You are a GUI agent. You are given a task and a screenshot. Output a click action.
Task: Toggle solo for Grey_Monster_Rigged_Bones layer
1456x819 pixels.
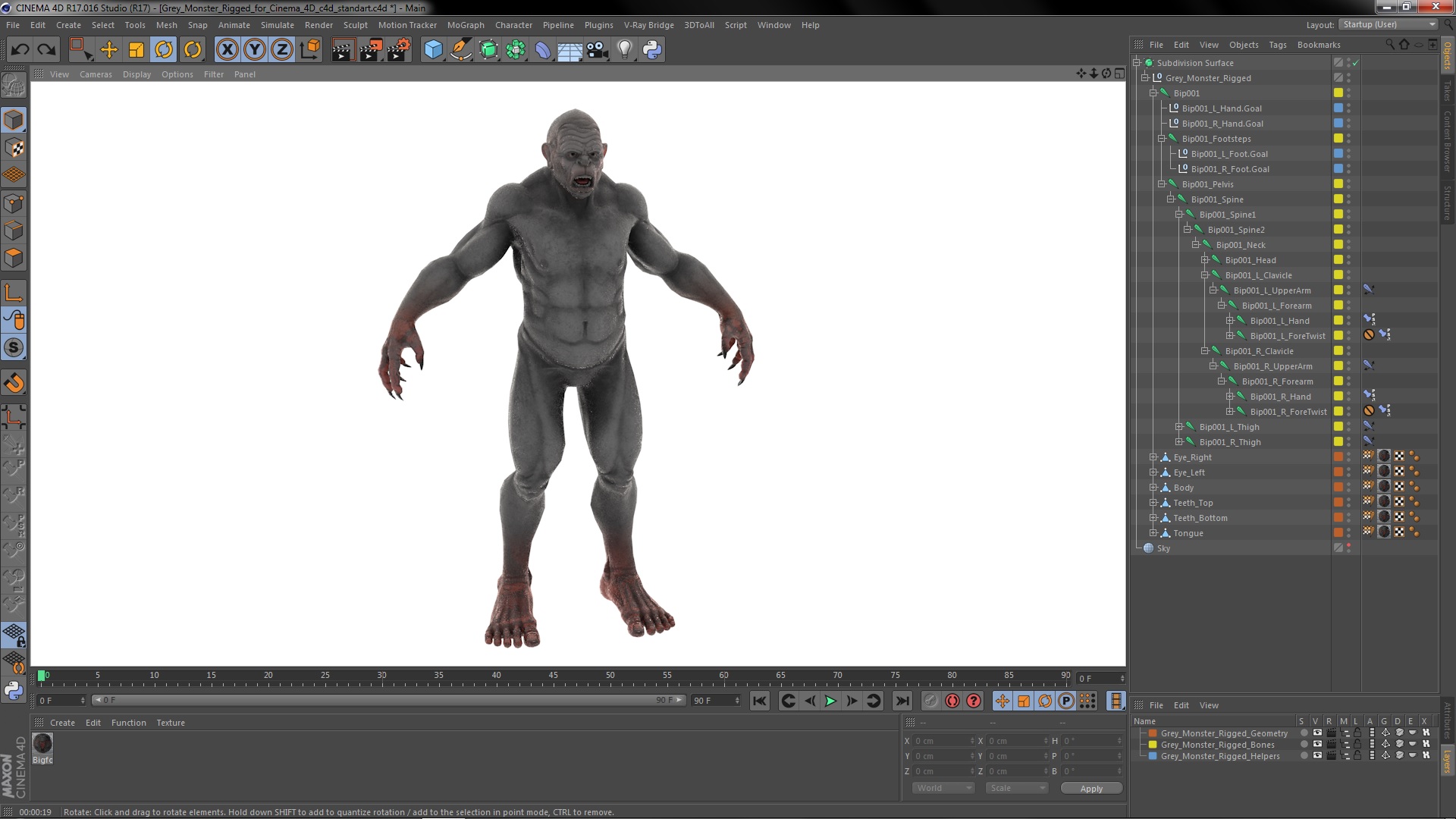click(x=1304, y=745)
